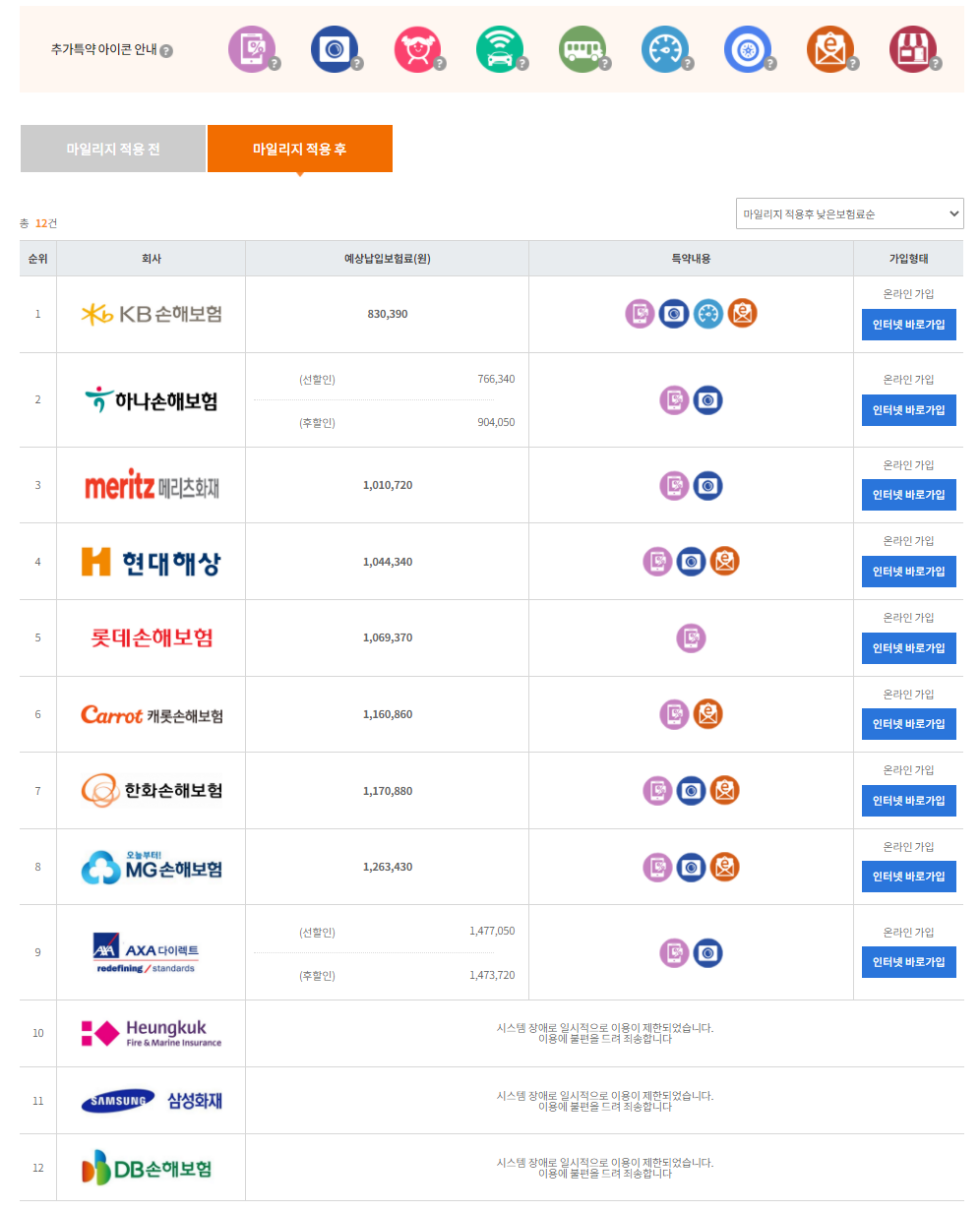Click 인터넷 바로가입 for KB손해보험
Viewport: 980px width, 1212px height.
(x=909, y=325)
